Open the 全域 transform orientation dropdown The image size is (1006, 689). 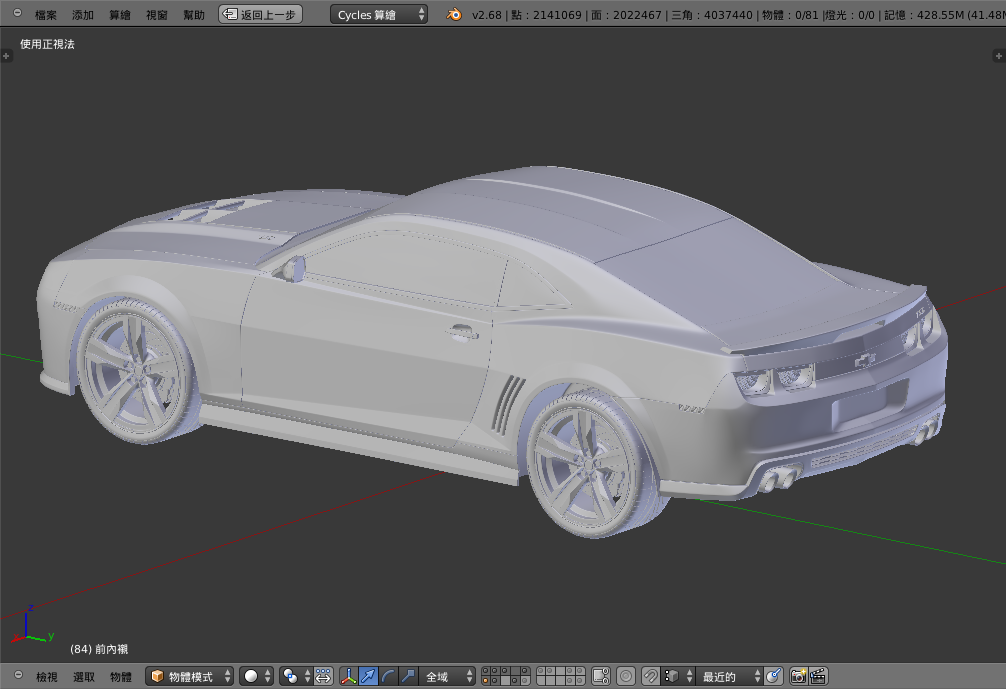coord(447,677)
